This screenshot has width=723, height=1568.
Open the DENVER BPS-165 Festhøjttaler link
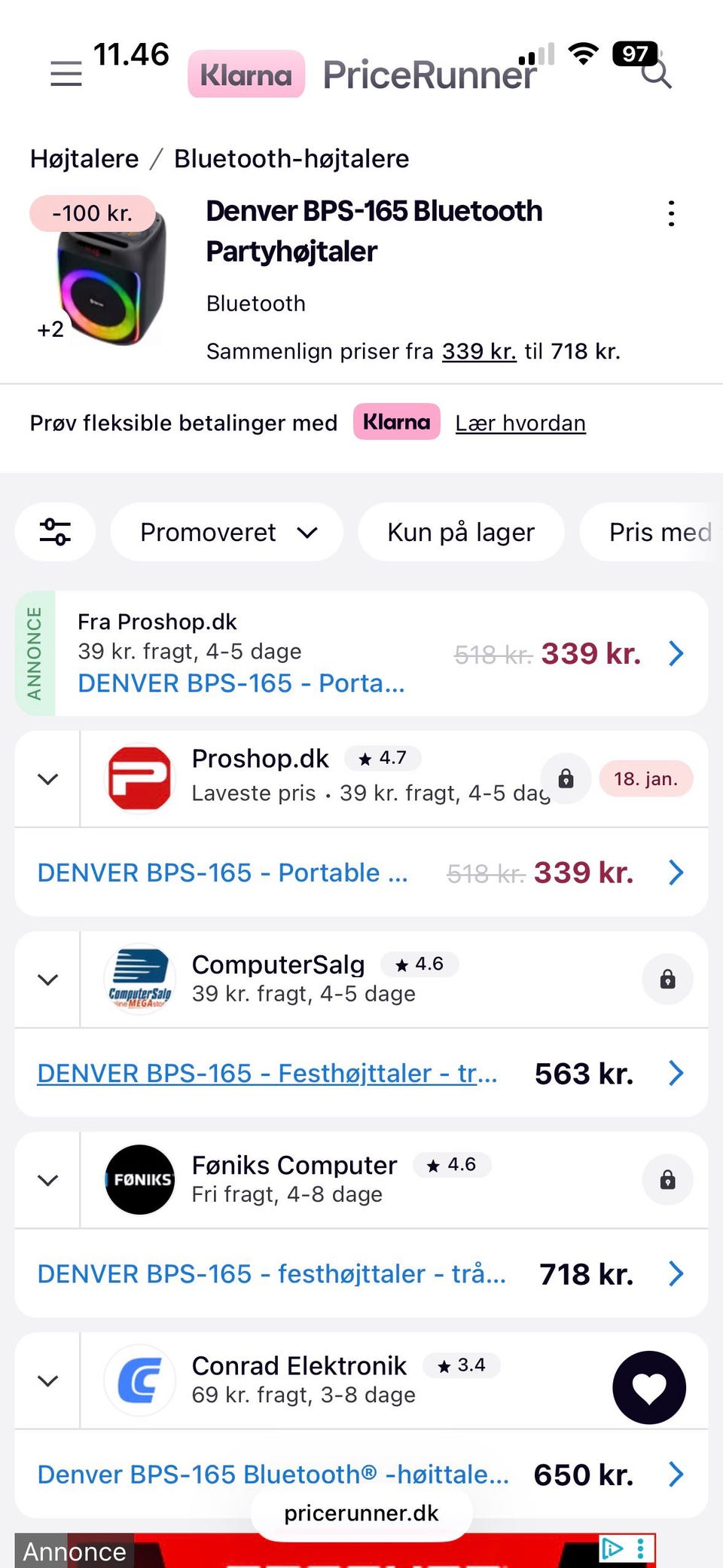coord(267,1073)
